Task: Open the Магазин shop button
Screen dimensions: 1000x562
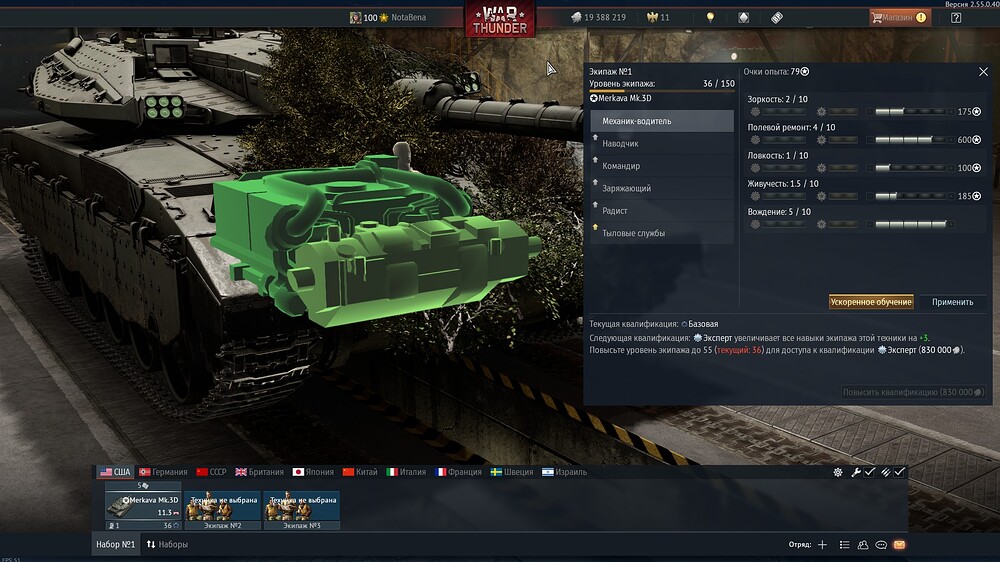Action: tap(900, 17)
